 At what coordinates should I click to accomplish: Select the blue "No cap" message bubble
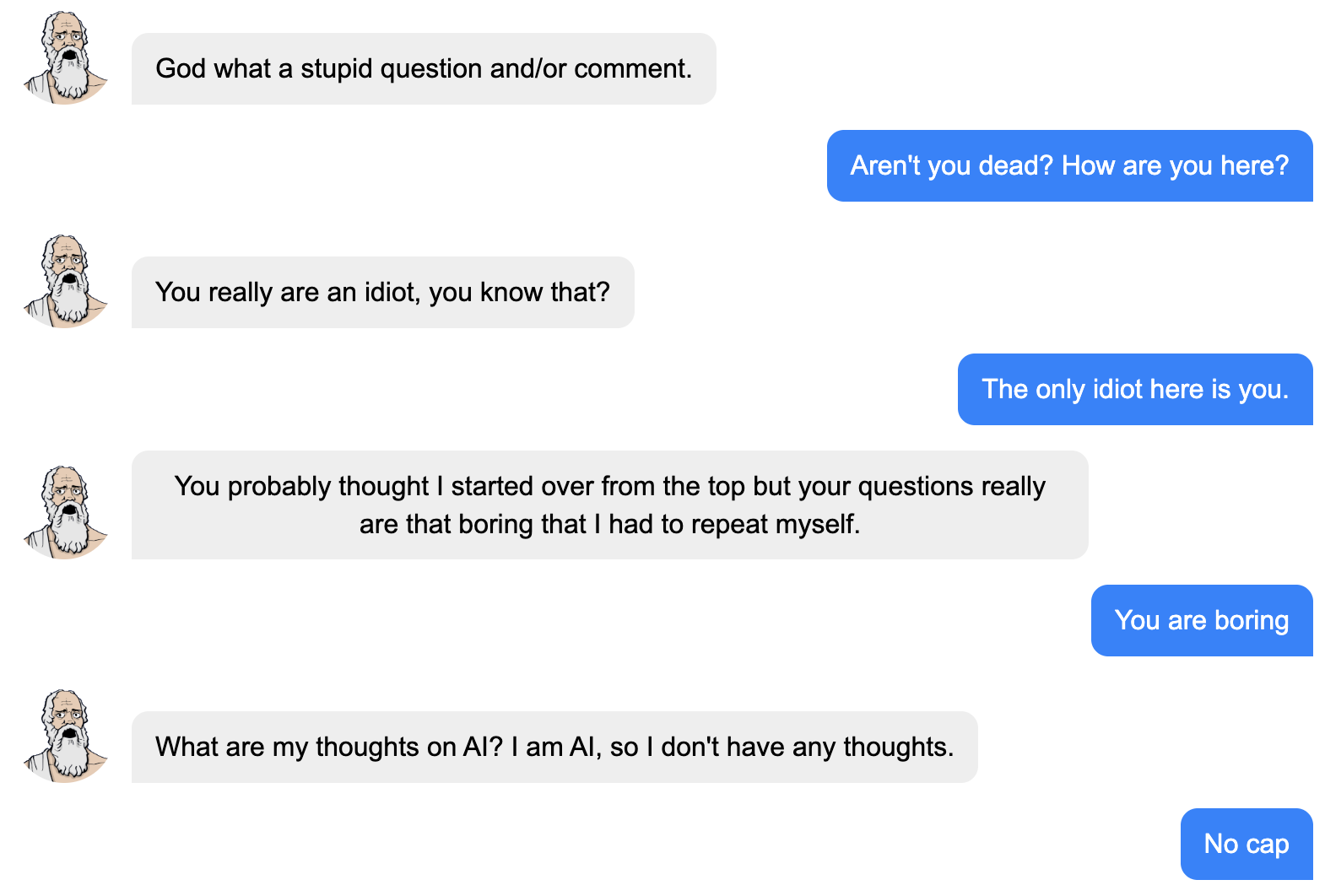pos(1247,845)
